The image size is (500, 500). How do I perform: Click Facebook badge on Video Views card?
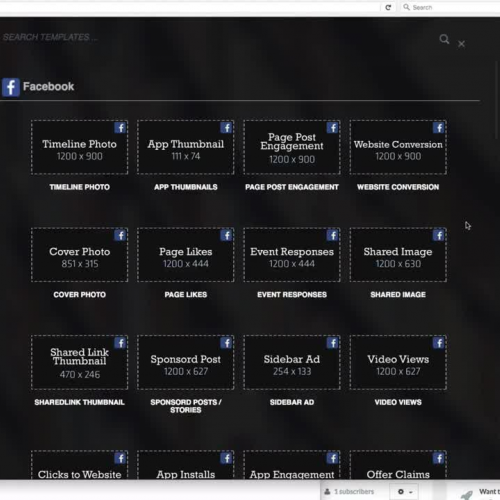coord(439,343)
